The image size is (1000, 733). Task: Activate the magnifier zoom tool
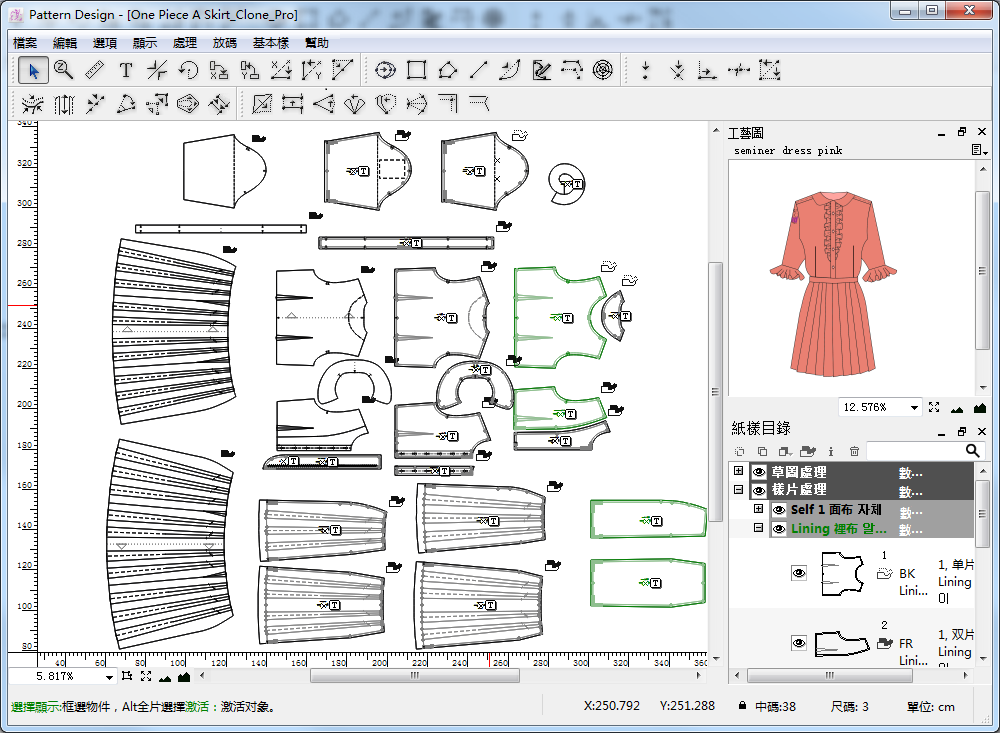tap(64, 70)
